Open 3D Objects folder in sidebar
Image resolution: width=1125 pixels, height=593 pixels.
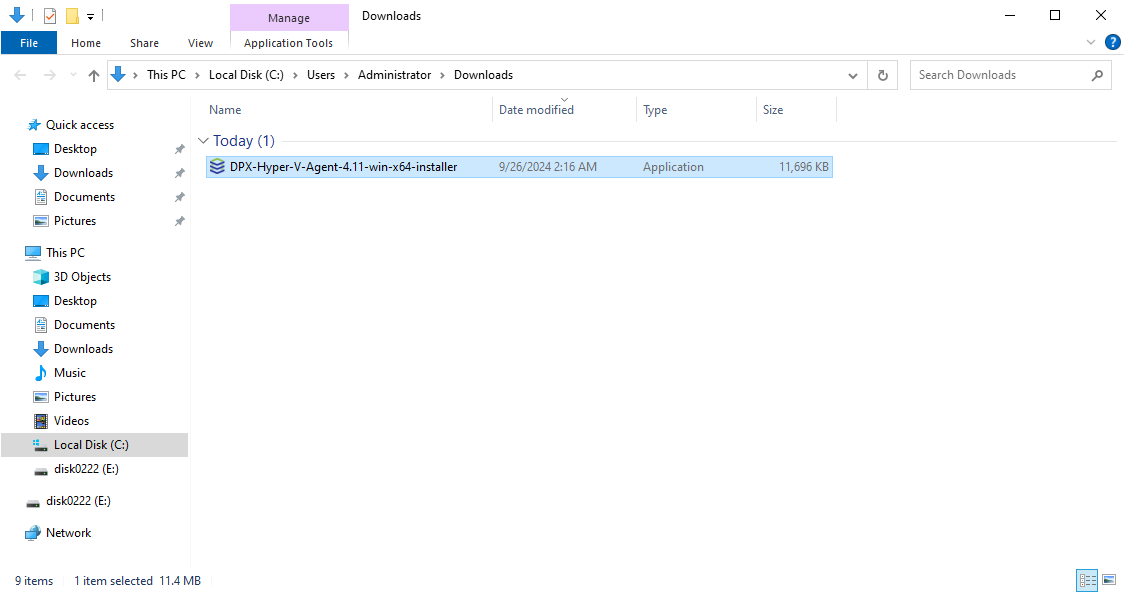tap(82, 277)
